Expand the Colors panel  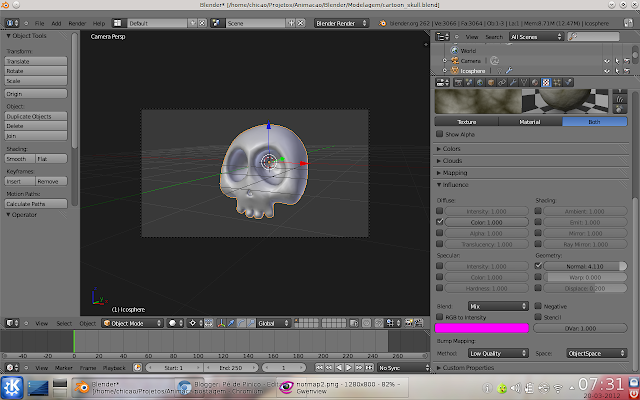click(x=449, y=149)
